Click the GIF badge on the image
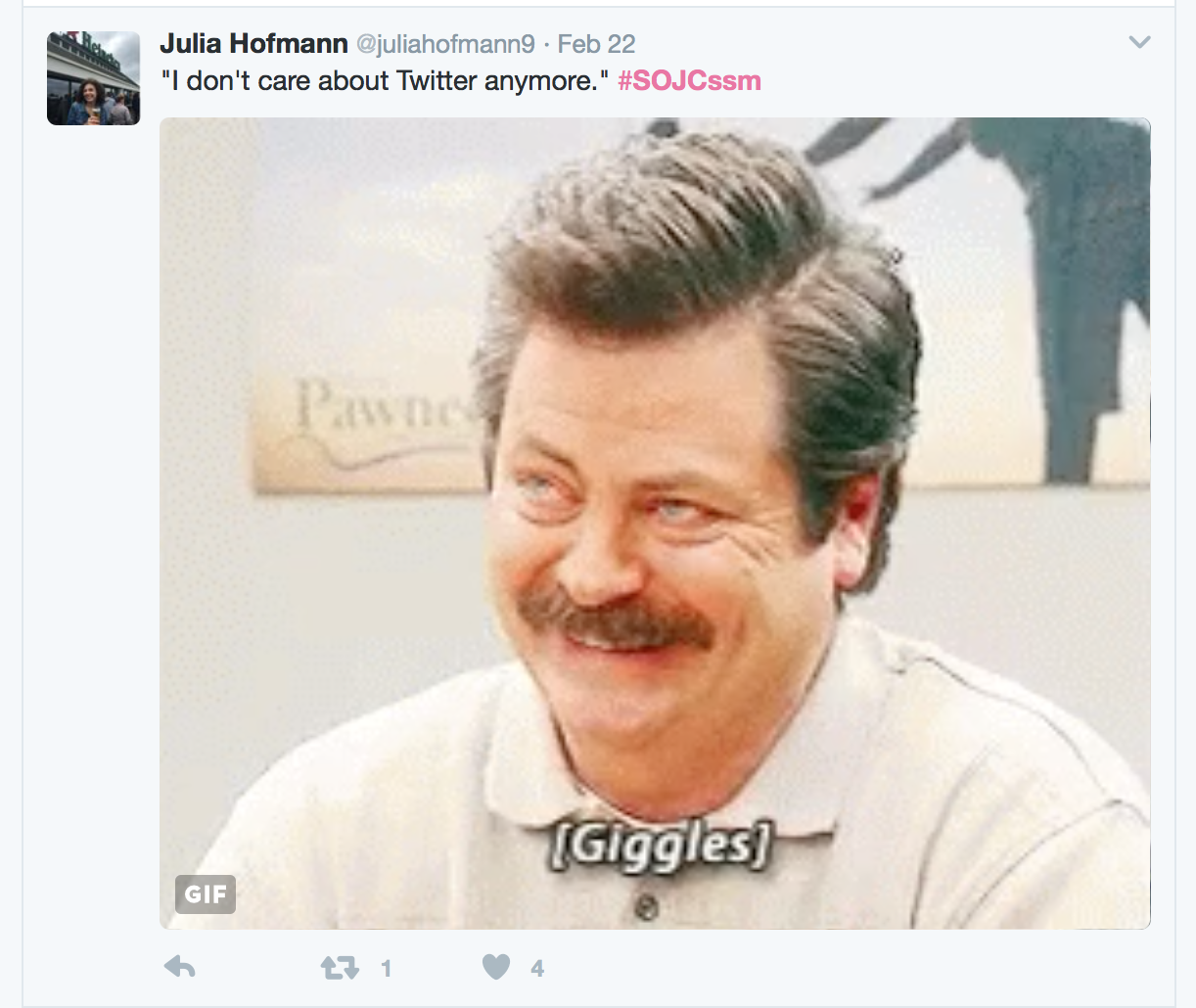 click(x=206, y=893)
